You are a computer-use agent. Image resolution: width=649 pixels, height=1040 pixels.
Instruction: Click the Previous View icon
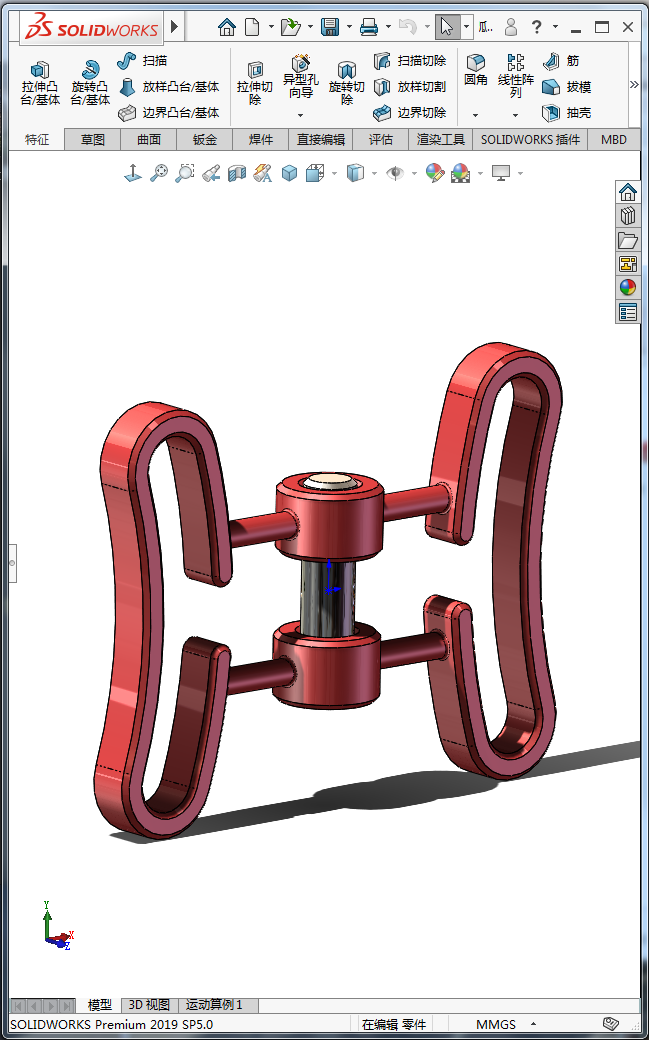211,174
